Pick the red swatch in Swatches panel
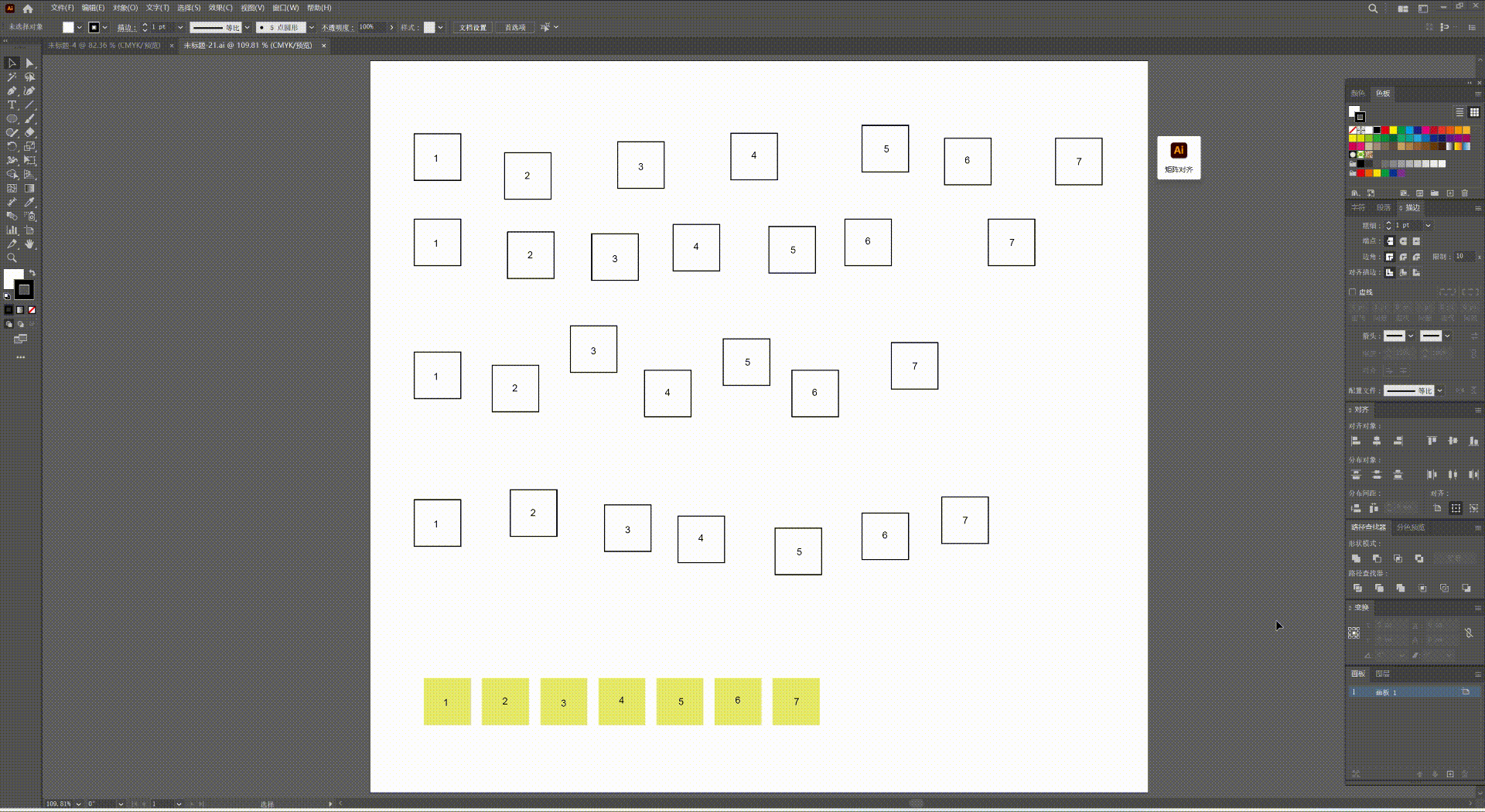This screenshot has height=812, width=1485. [1385, 130]
